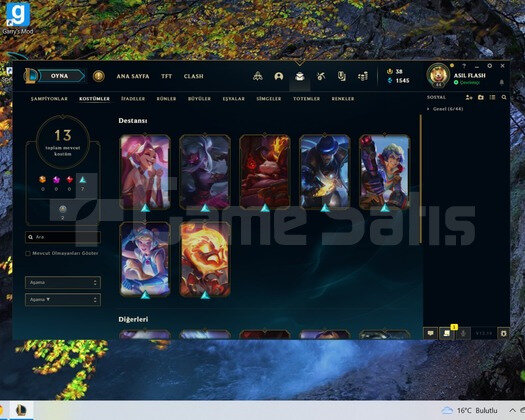Switch to the SİMGELER tab
Image resolution: width=525 pixels, height=420 pixels.
269,99
